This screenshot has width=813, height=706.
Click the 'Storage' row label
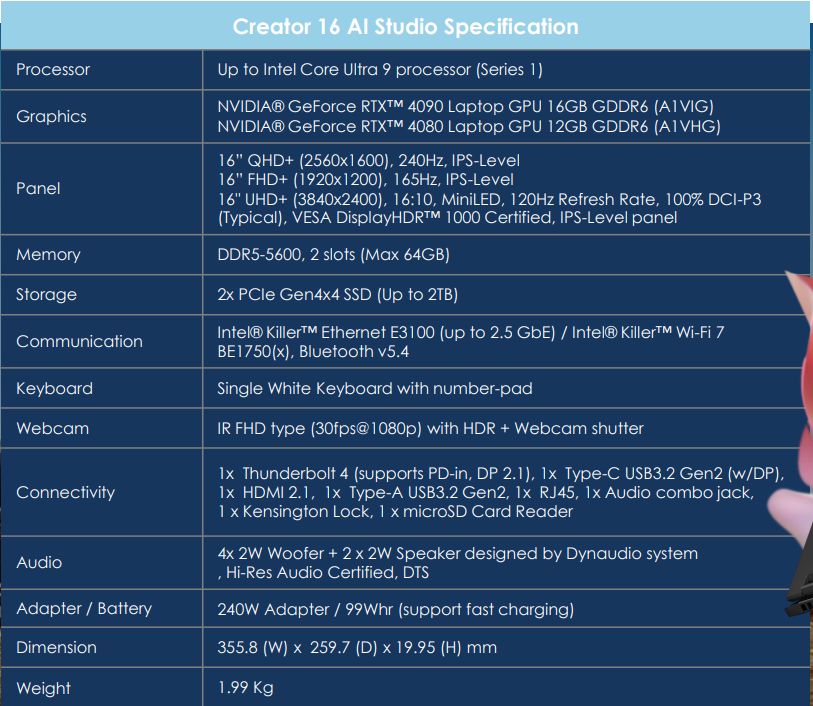[46, 294]
